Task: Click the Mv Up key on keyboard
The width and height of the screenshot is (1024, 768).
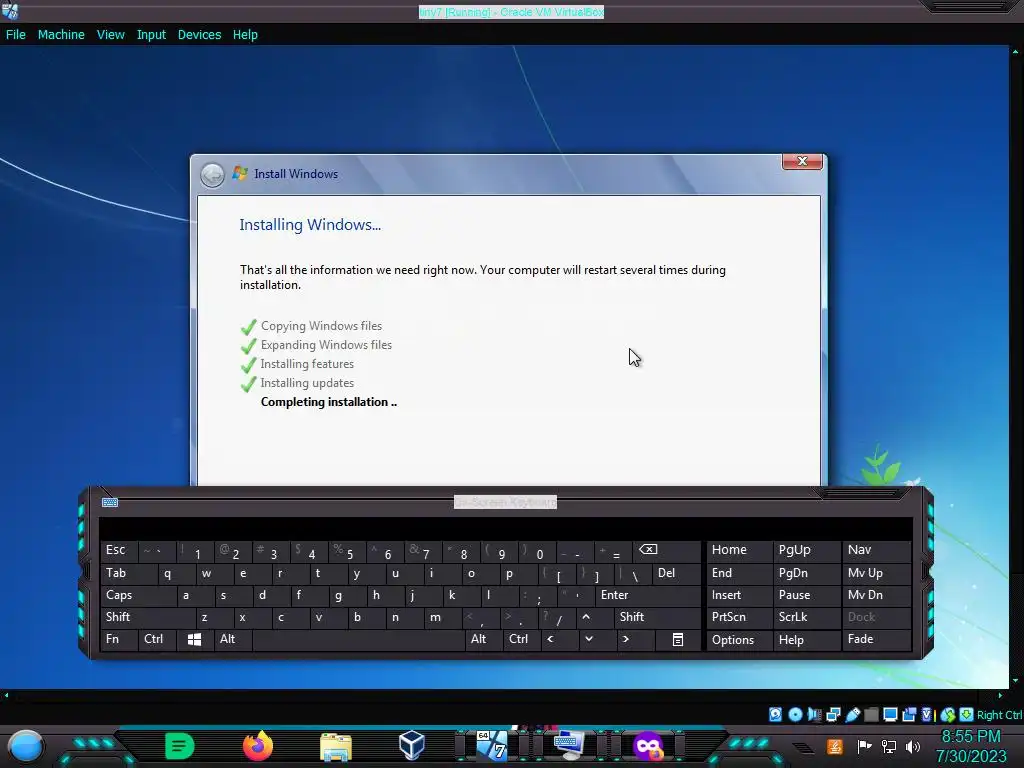Action: (x=876, y=573)
